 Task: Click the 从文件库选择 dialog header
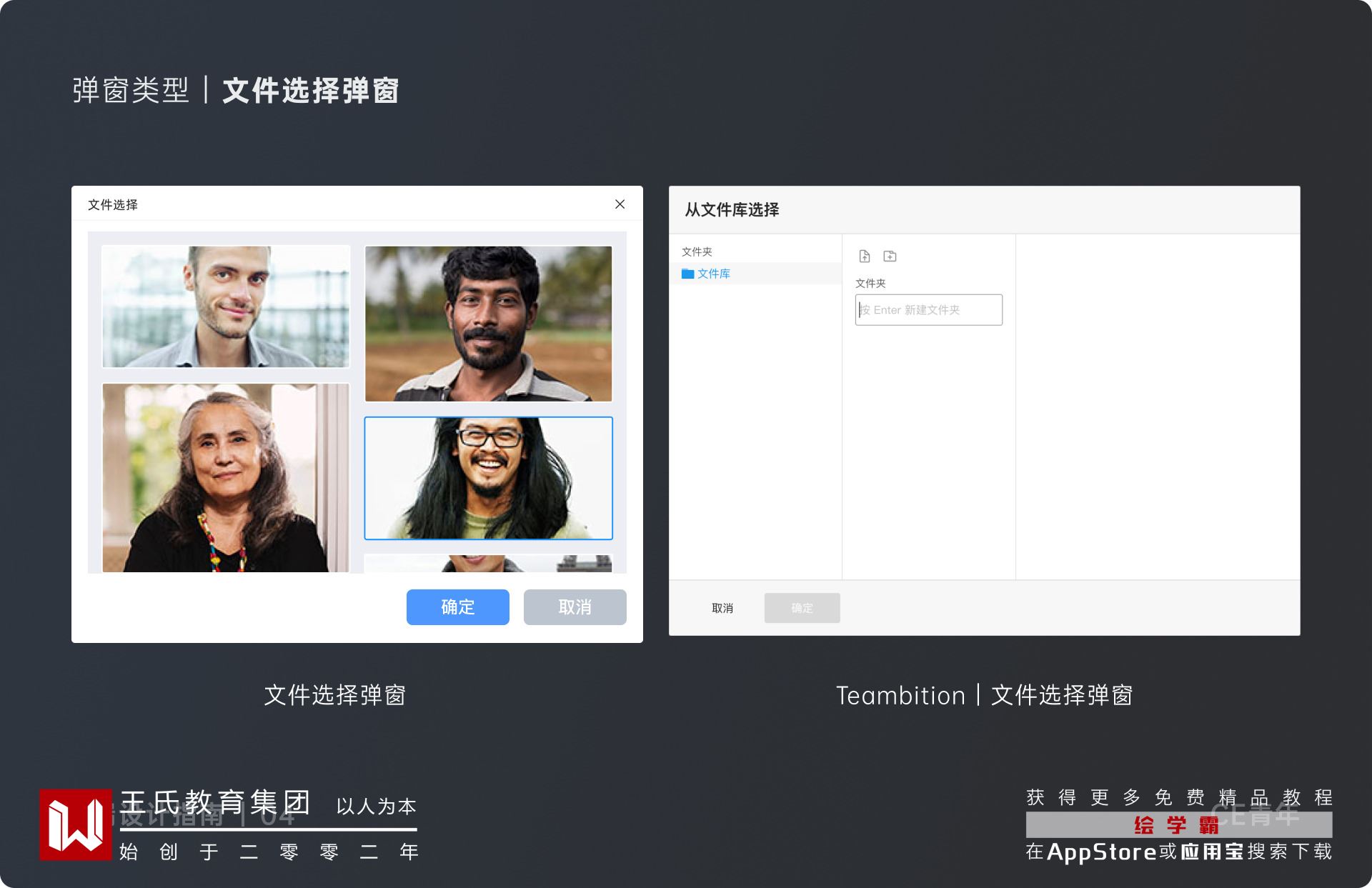click(732, 210)
